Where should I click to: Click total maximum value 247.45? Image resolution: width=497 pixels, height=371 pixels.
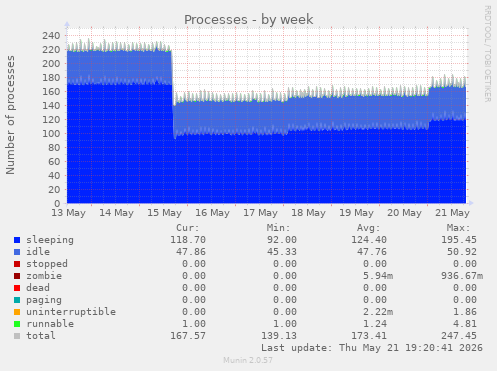coord(459,336)
